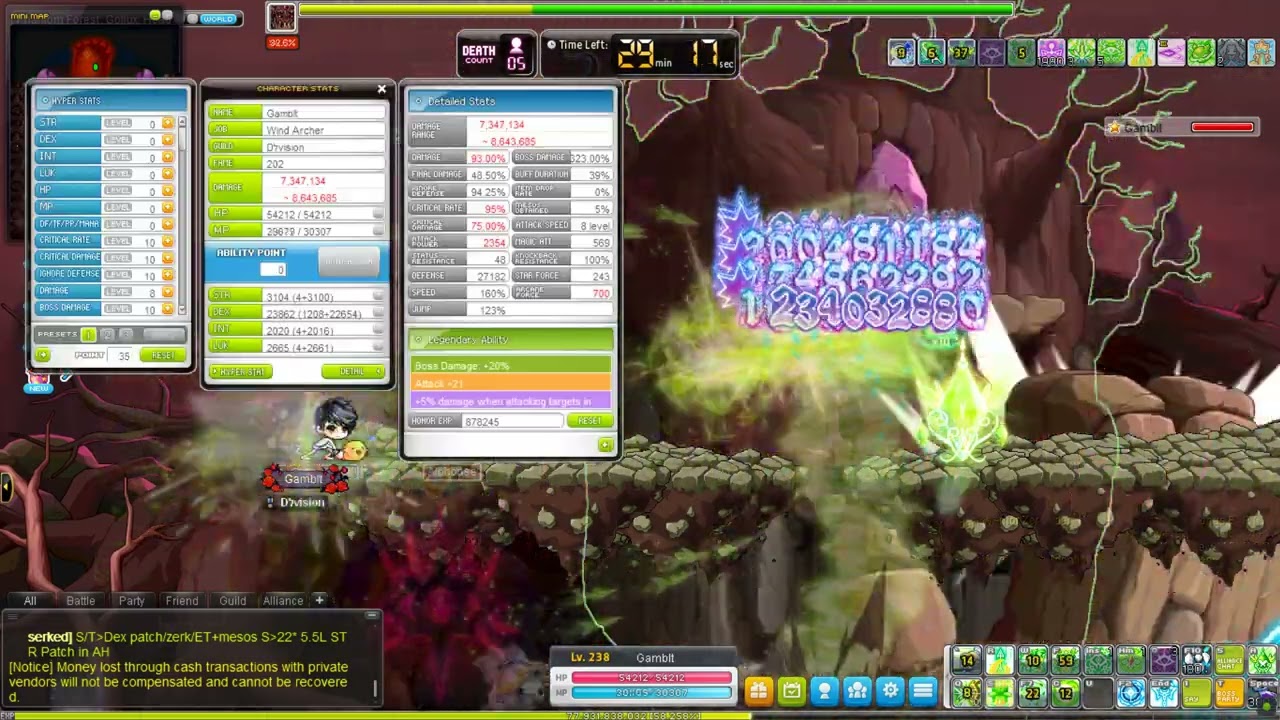Screen dimensions: 1280x720
Task: Click the small button on the HP row
Action: pyautogui.click(x=378, y=214)
